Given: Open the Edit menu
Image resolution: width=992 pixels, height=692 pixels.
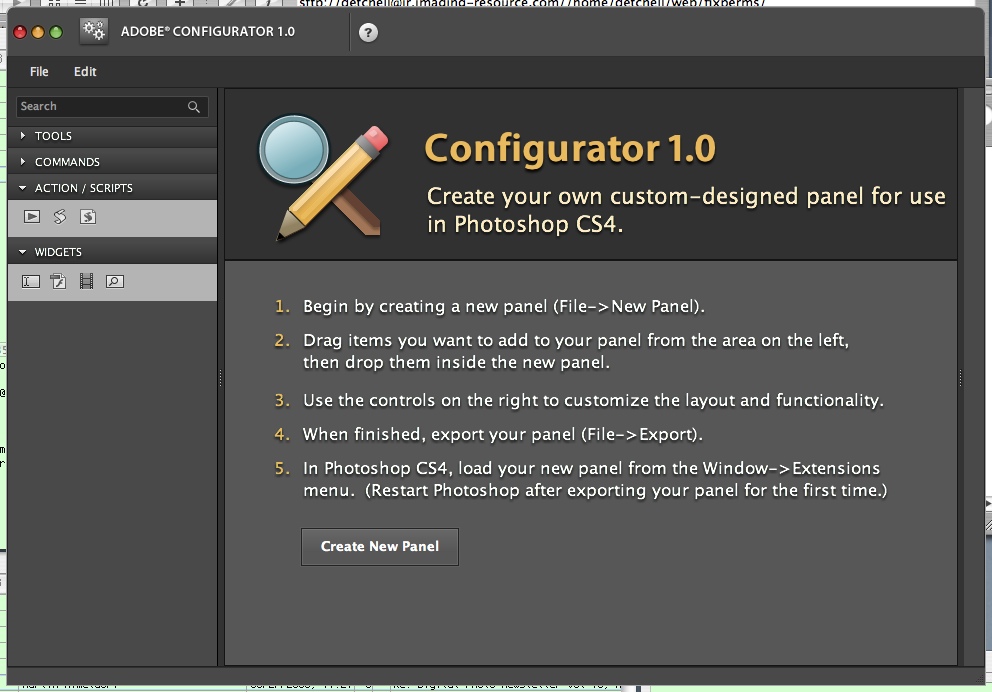Looking at the screenshot, I should tap(85, 72).
